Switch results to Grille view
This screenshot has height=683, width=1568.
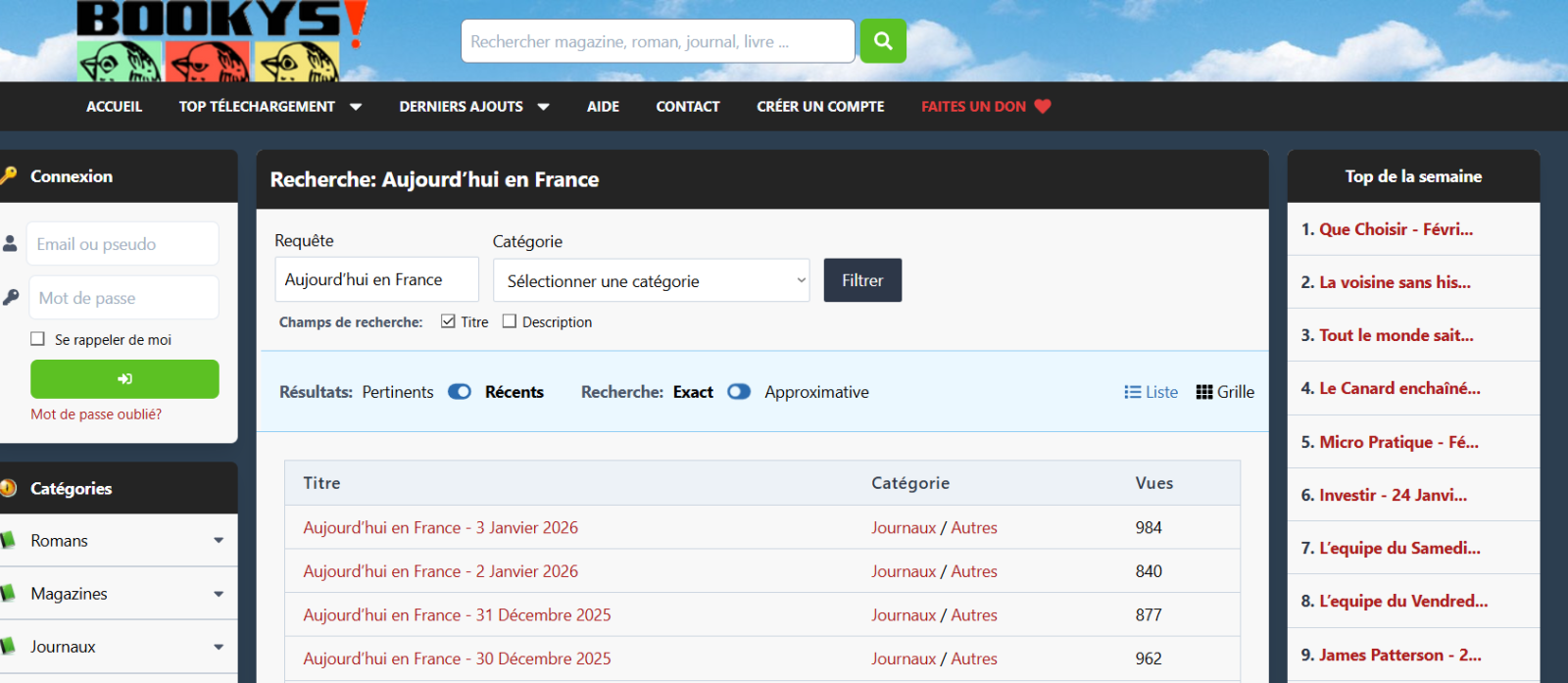(1225, 392)
